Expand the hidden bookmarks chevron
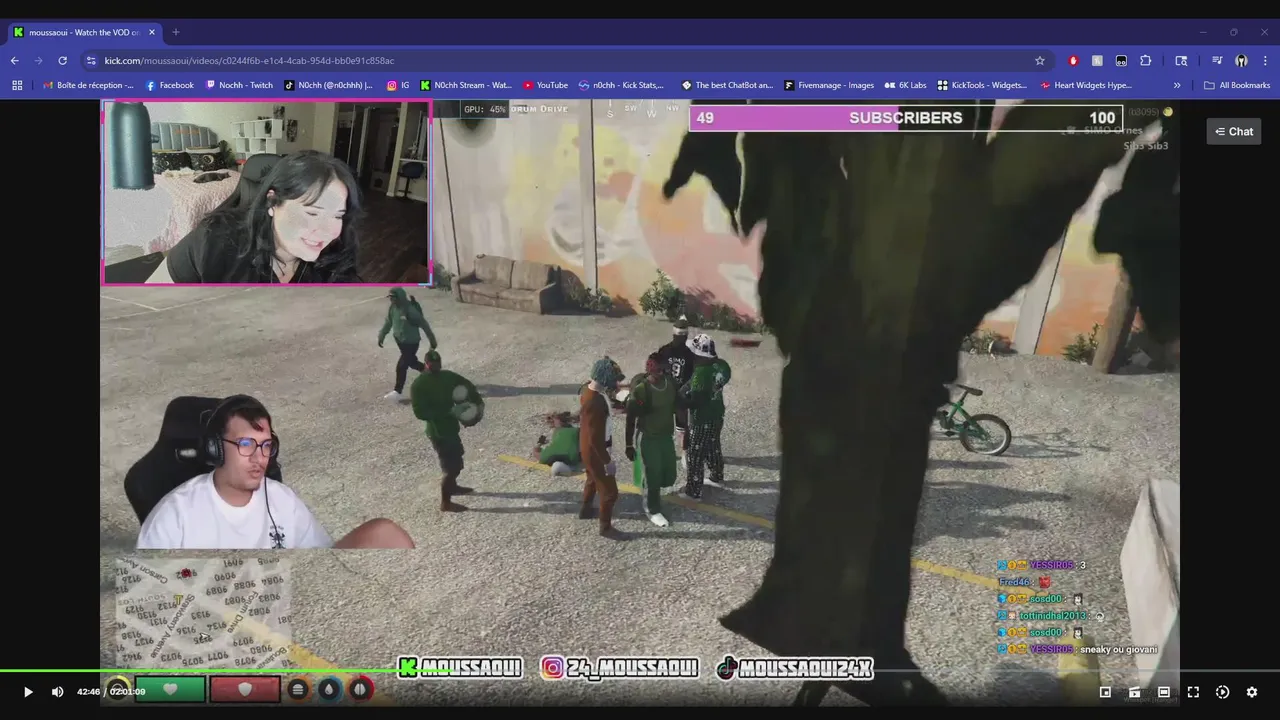 [x=1177, y=85]
